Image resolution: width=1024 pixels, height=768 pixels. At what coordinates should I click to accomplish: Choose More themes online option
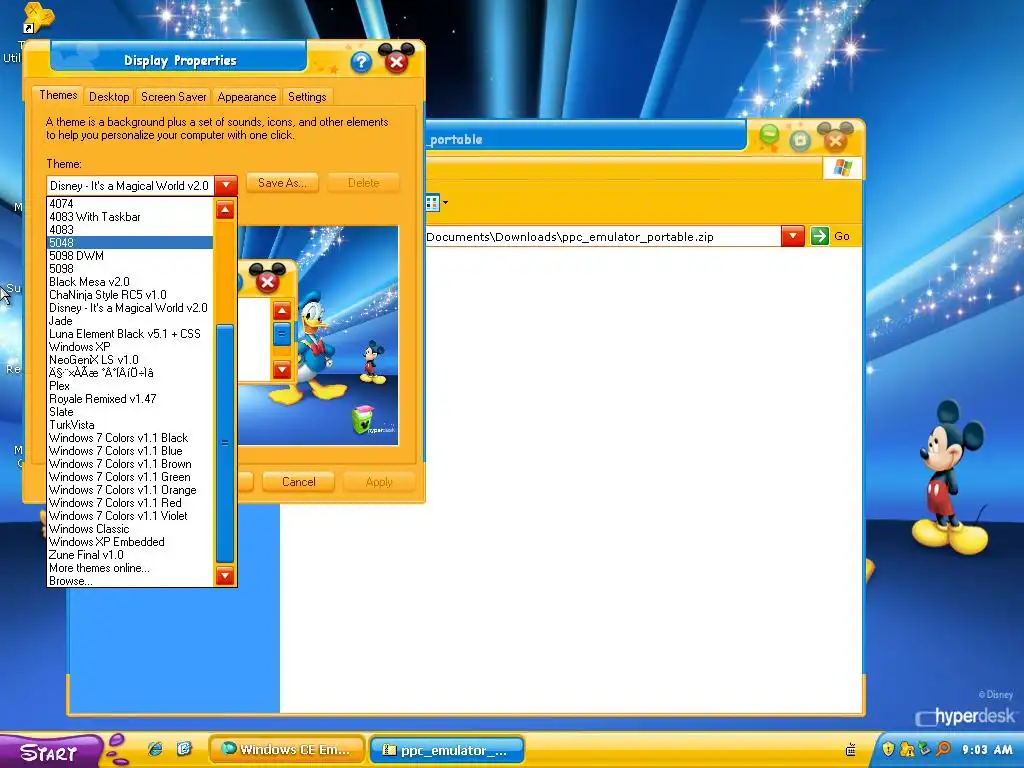pos(131,568)
